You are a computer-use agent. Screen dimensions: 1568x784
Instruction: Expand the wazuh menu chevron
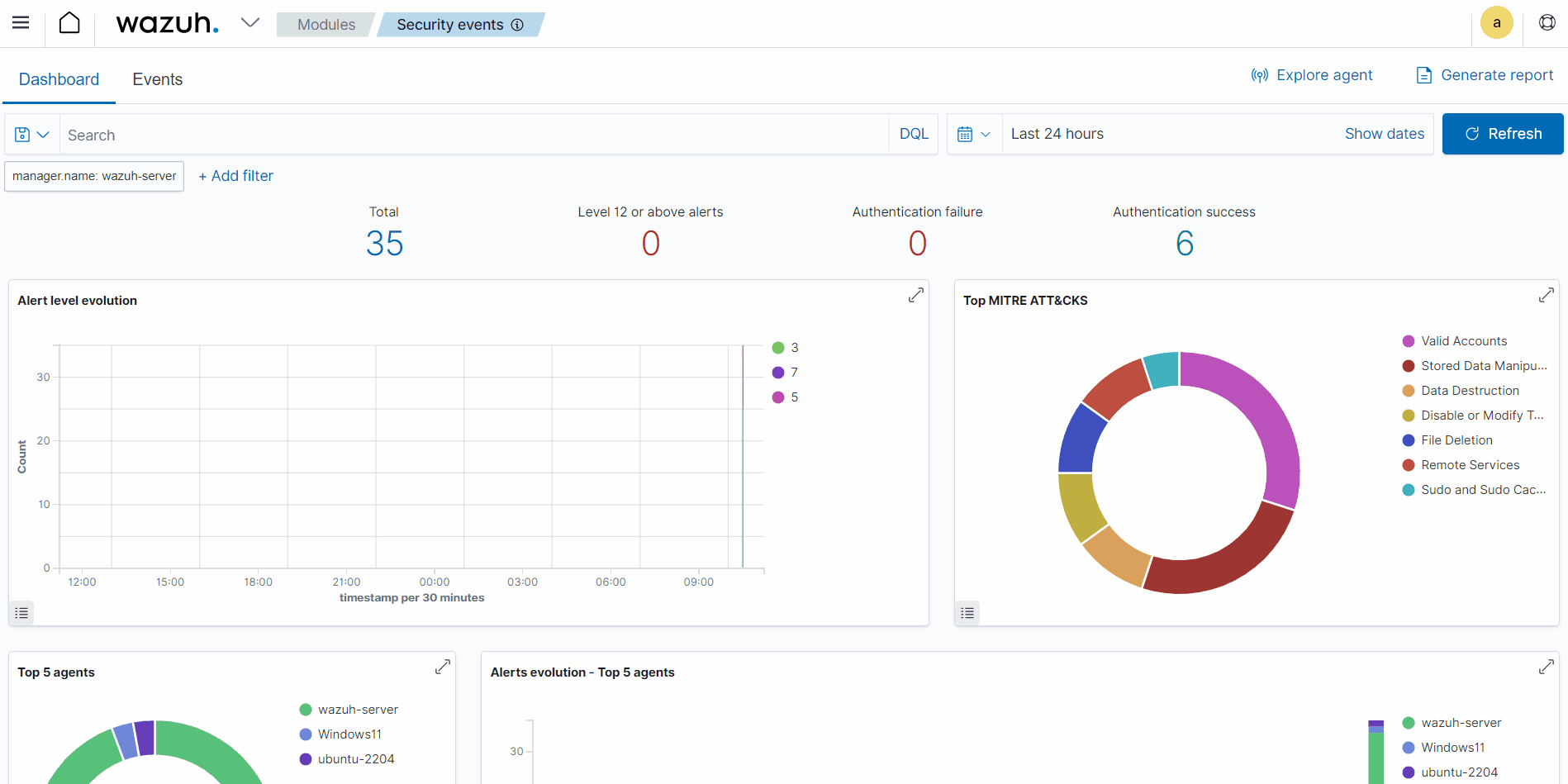click(250, 23)
